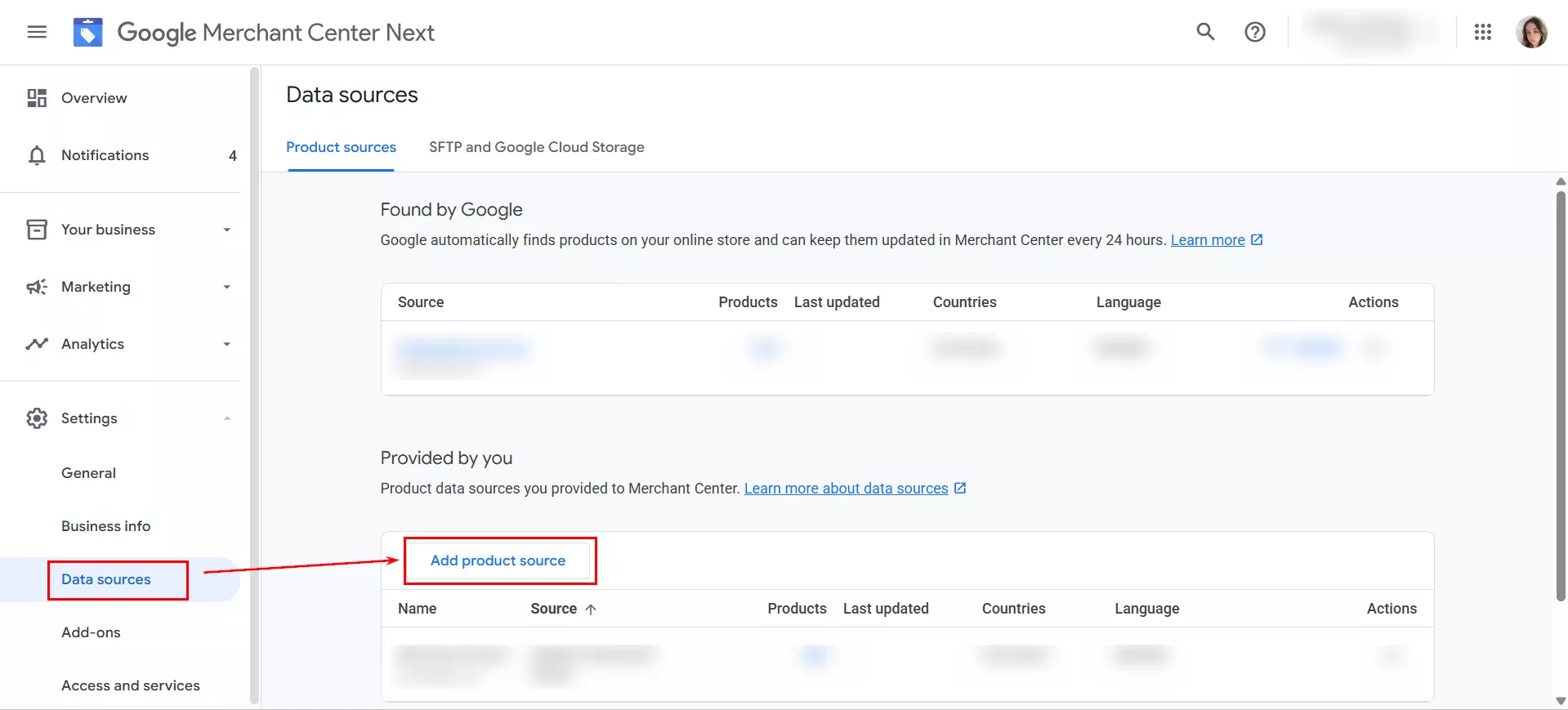This screenshot has width=1568, height=710.
Task: Expand the Marketing menu arrow
Action: point(226,287)
